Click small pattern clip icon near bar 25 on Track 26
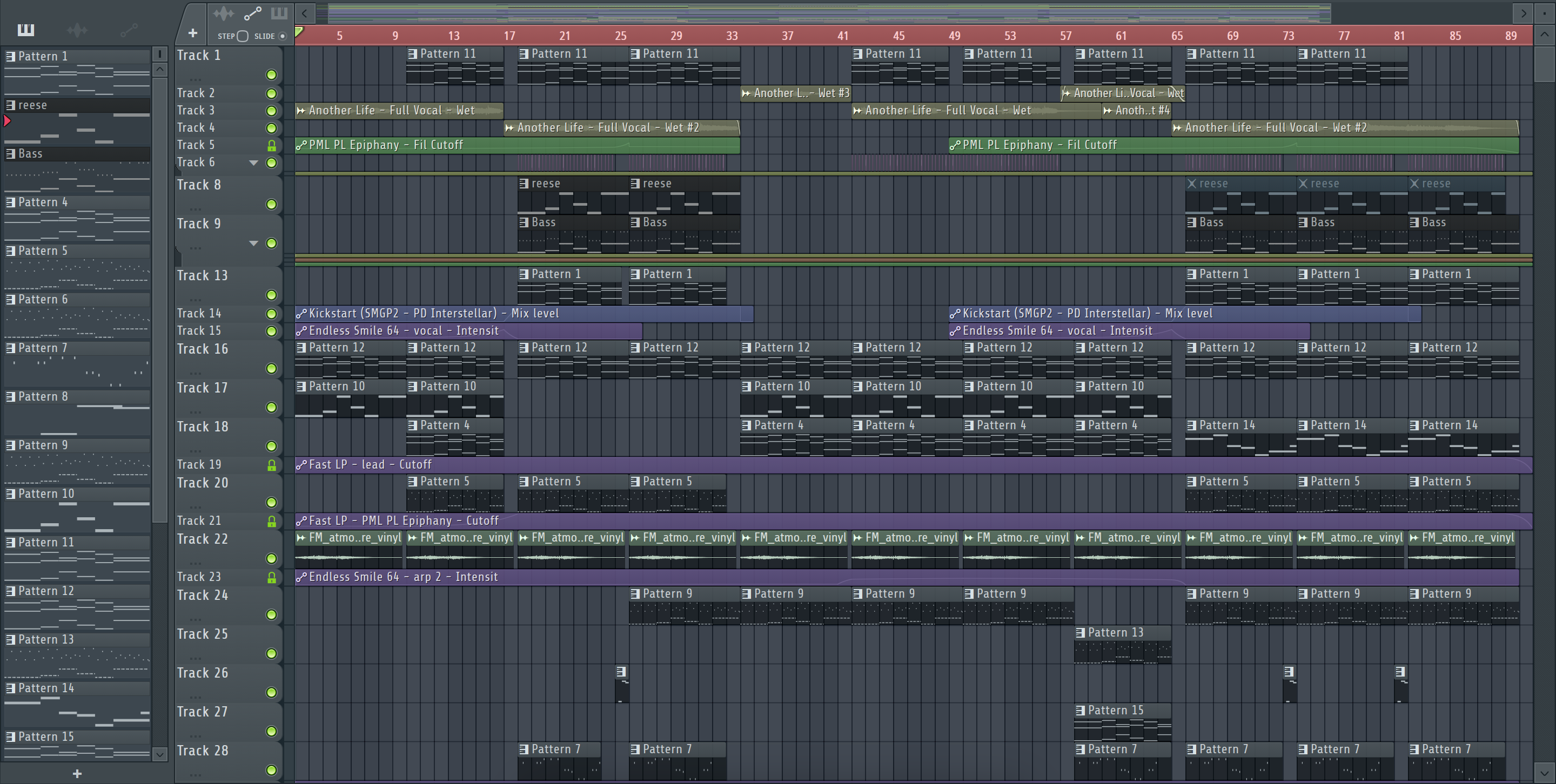Viewport: 1556px width, 784px height. pyautogui.click(x=621, y=671)
